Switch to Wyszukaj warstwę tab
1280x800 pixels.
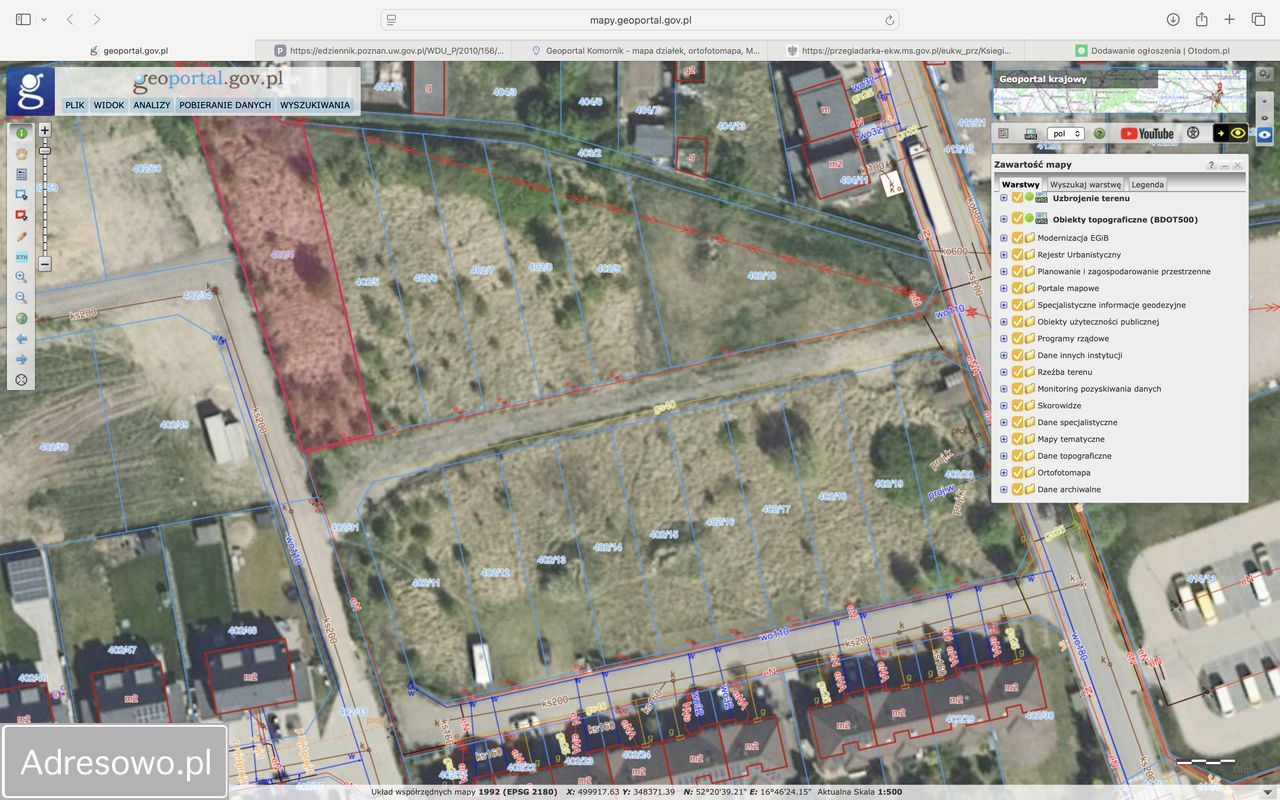click(1085, 184)
